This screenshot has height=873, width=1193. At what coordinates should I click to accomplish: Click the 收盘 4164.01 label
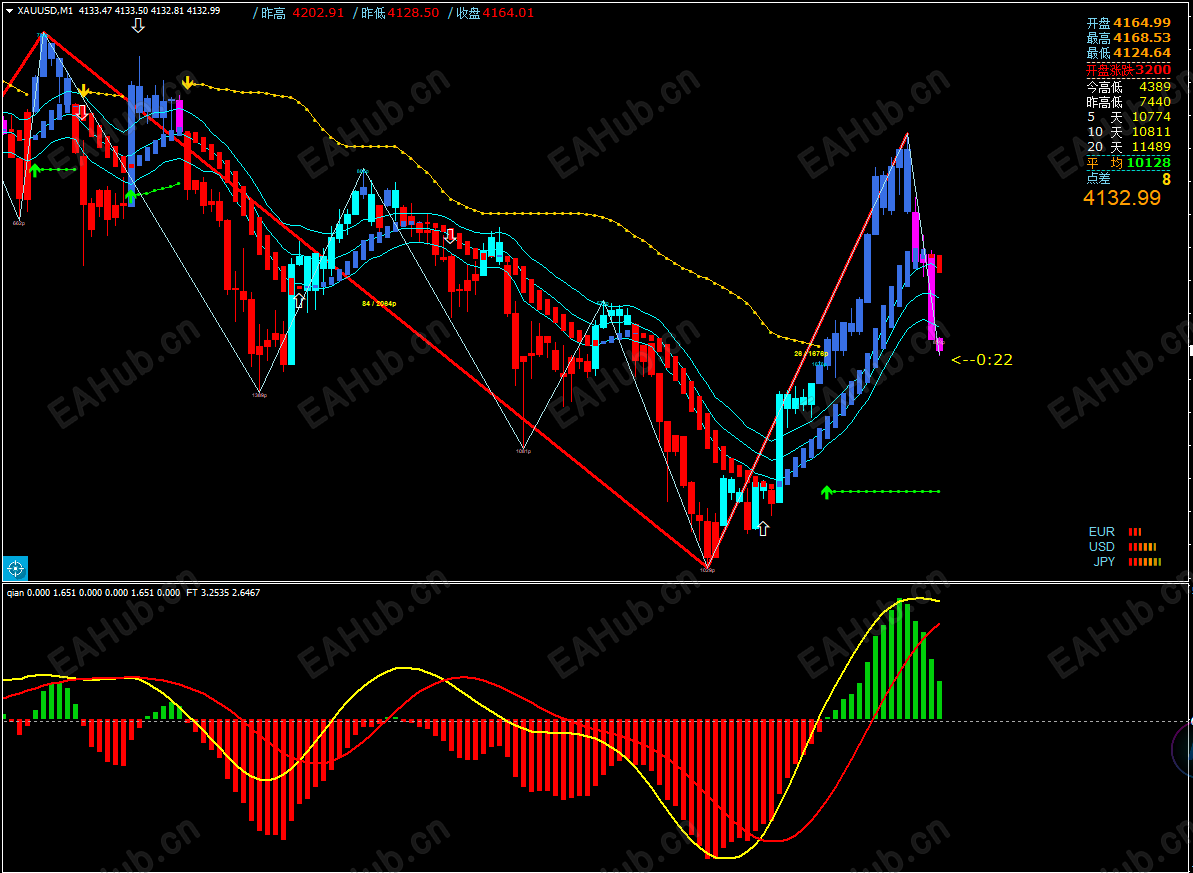491,13
